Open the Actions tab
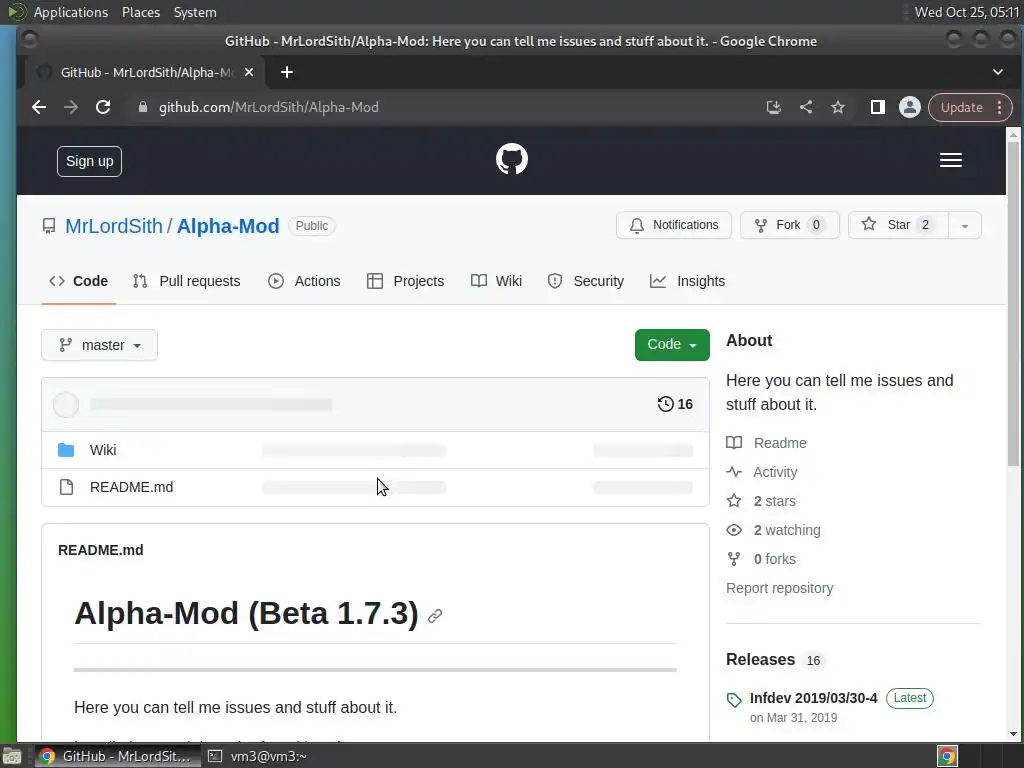 304,281
